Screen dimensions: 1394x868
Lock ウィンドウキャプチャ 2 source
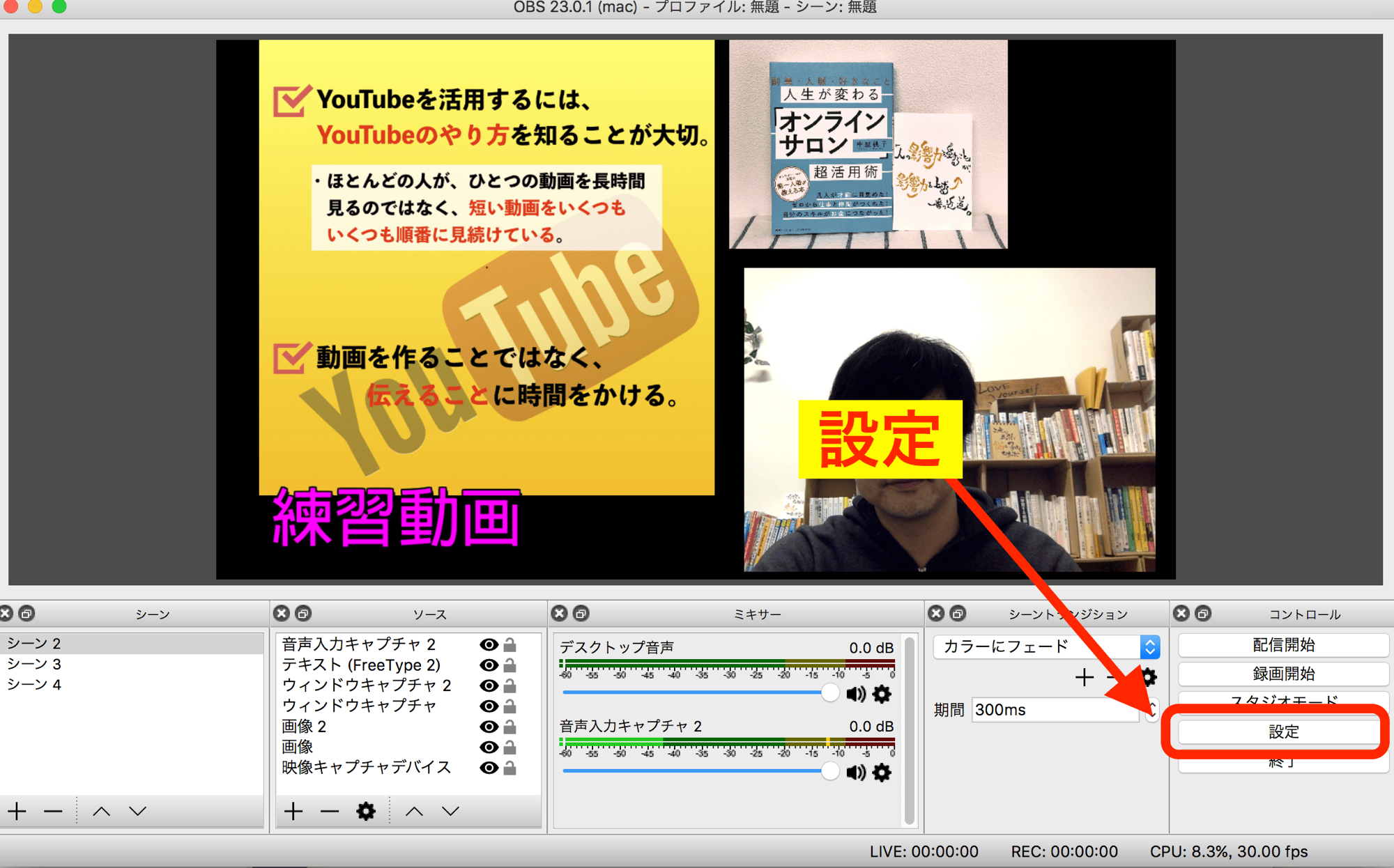(x=510, y=685)
